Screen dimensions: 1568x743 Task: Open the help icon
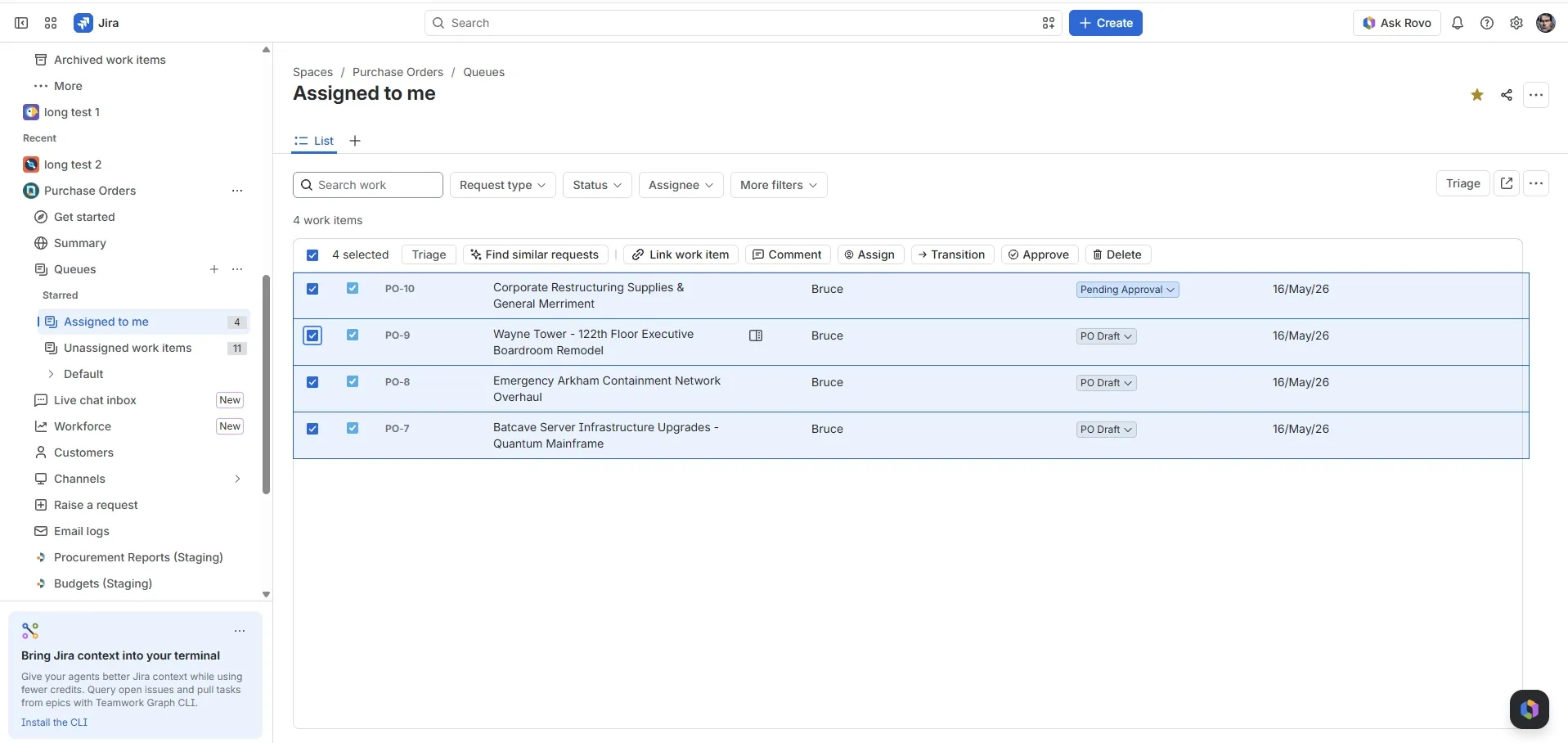point(1487,23)
